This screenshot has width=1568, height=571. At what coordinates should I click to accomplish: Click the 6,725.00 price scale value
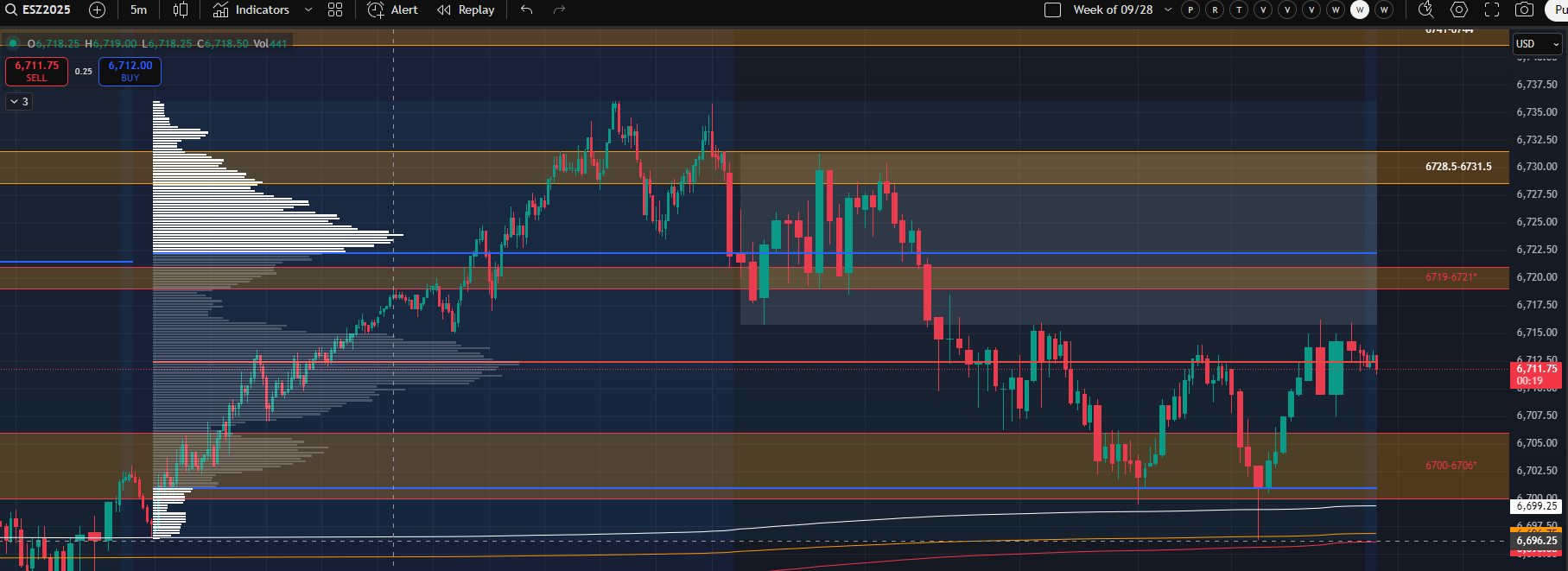pyautogui.click(x=1537, y=222)
